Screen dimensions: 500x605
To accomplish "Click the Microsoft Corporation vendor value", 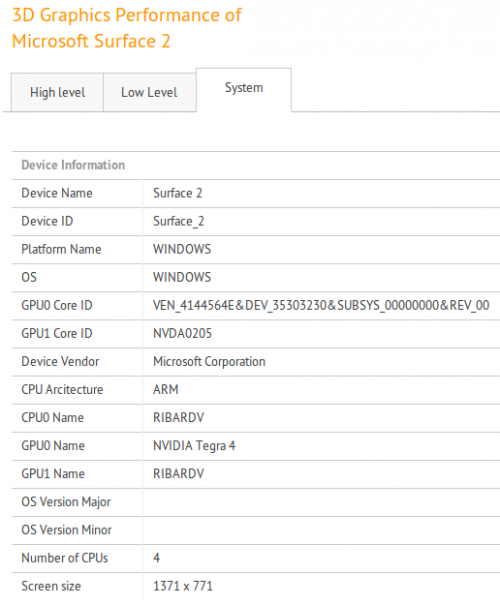I will tap(209, 362).
